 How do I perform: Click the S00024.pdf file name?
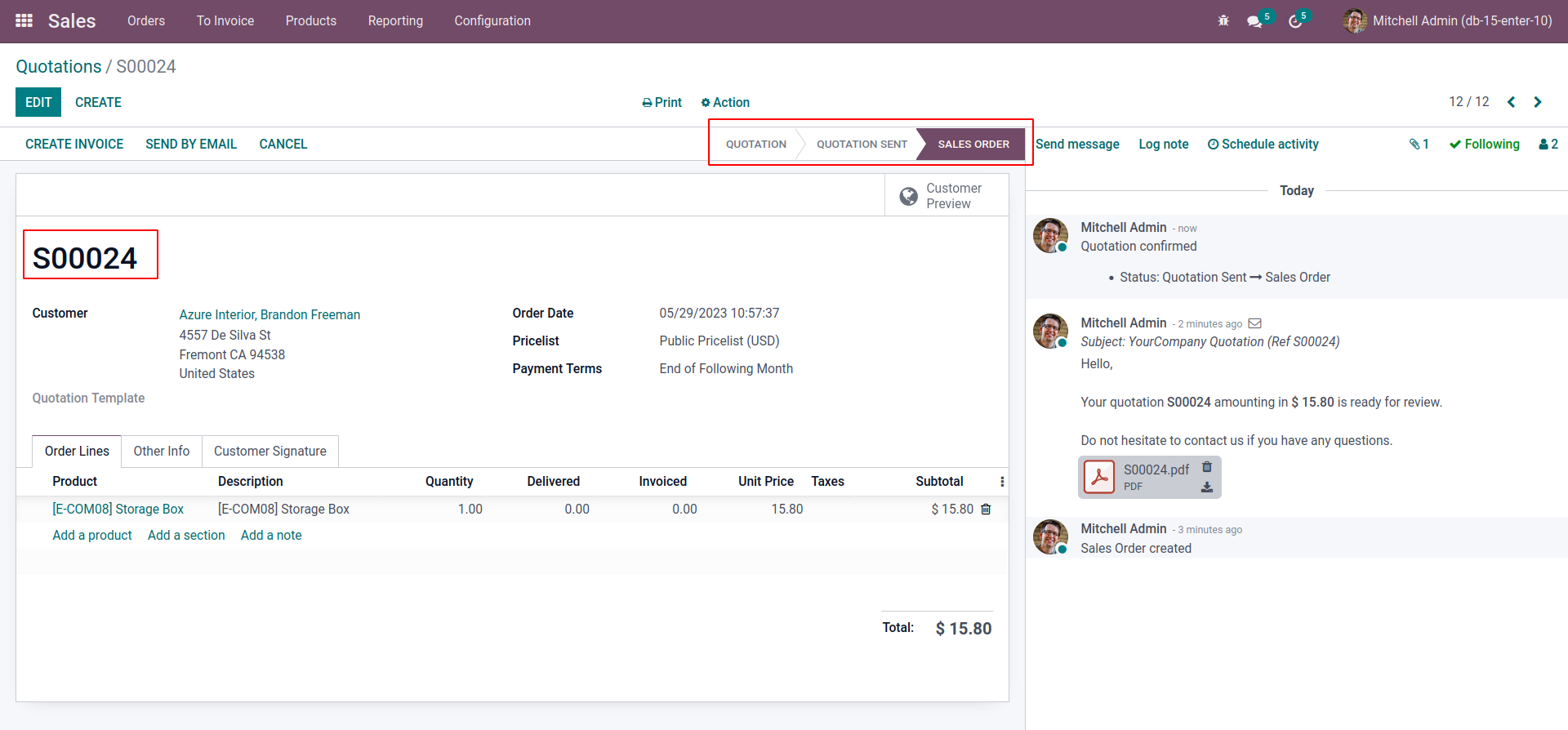click(x=1156, y=470)
